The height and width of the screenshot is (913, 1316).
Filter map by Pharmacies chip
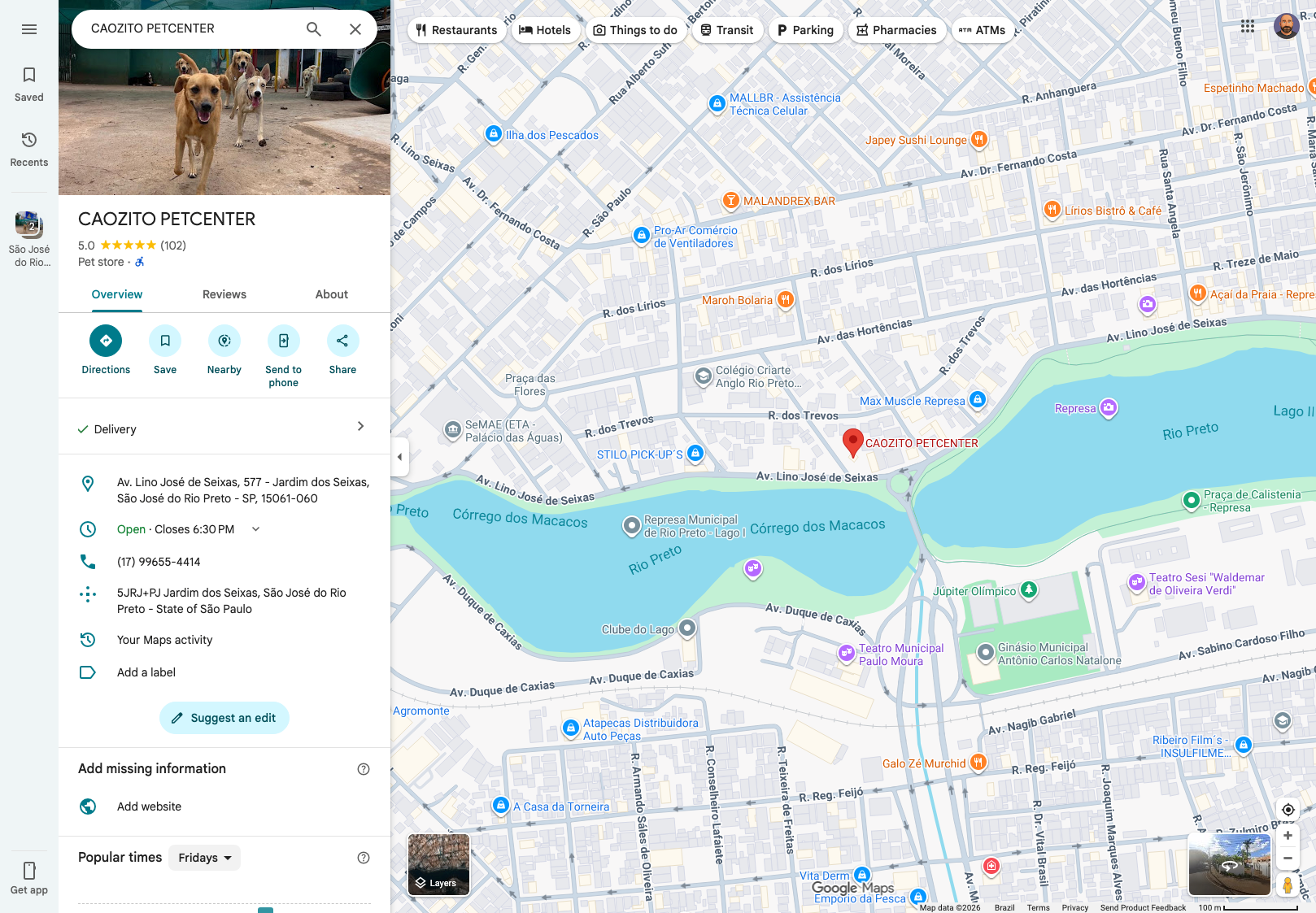click(x=896, y=30)
